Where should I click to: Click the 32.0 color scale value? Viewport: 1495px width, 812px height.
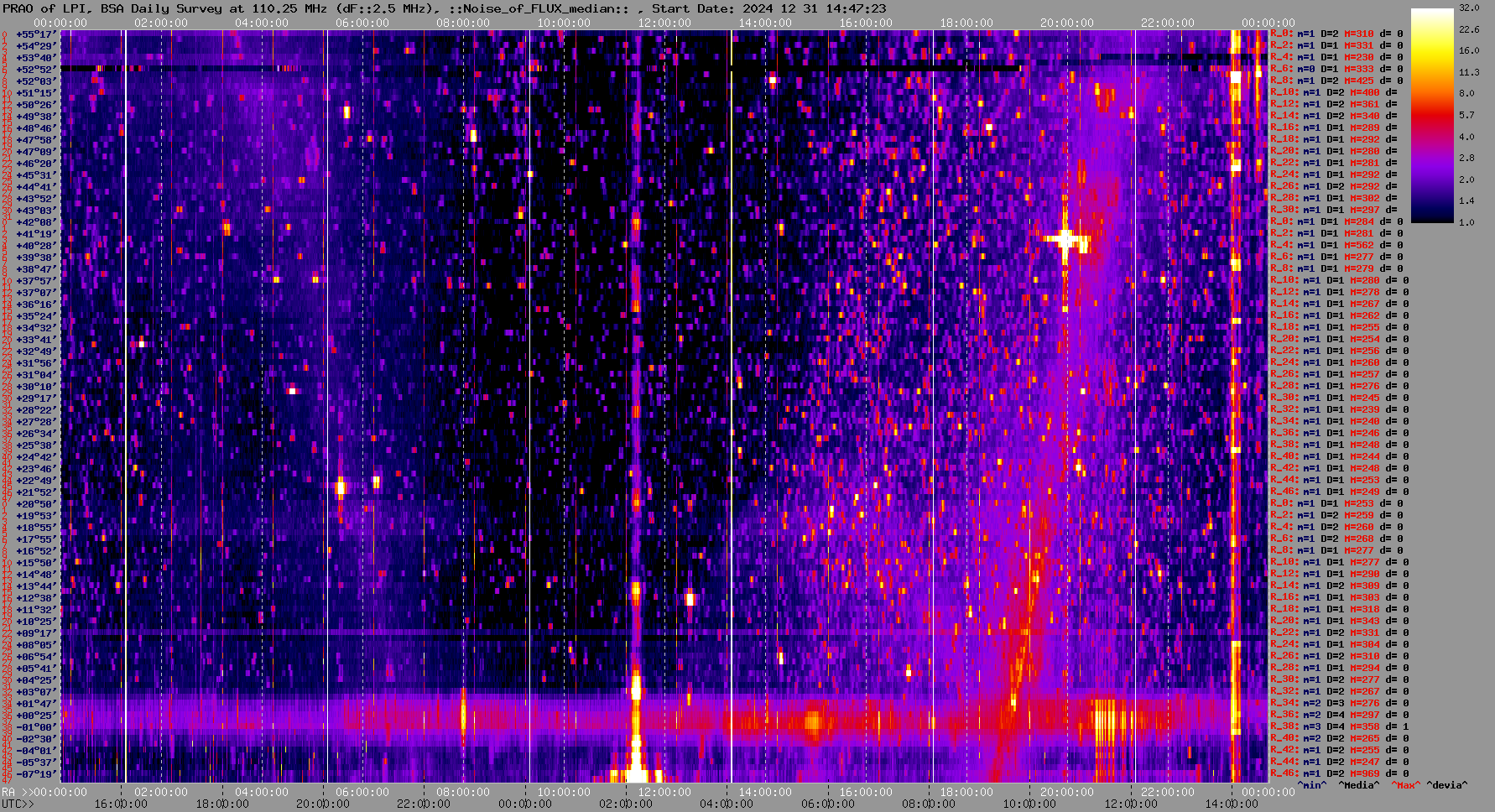(1468, 8)
